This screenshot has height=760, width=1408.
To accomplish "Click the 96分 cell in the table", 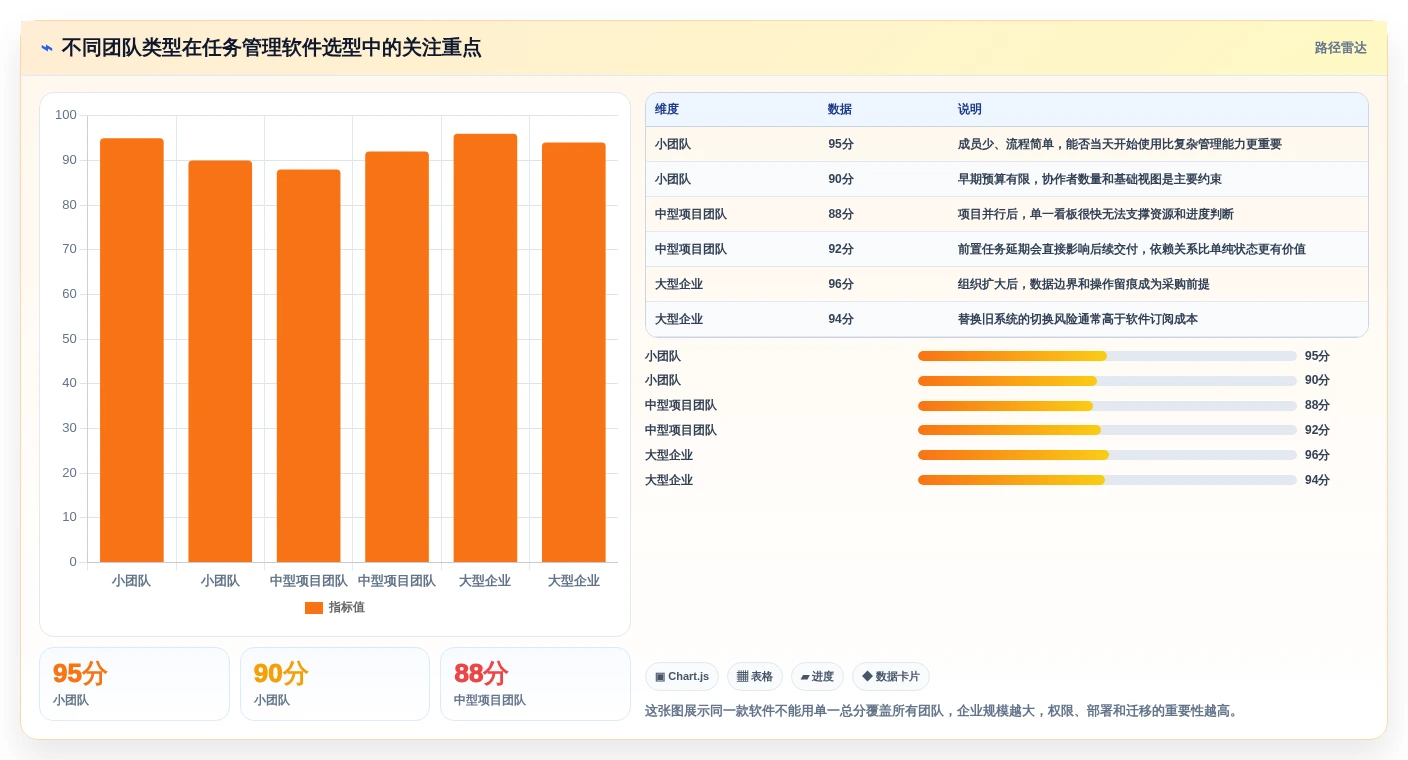I will click(x=841, y=285).
